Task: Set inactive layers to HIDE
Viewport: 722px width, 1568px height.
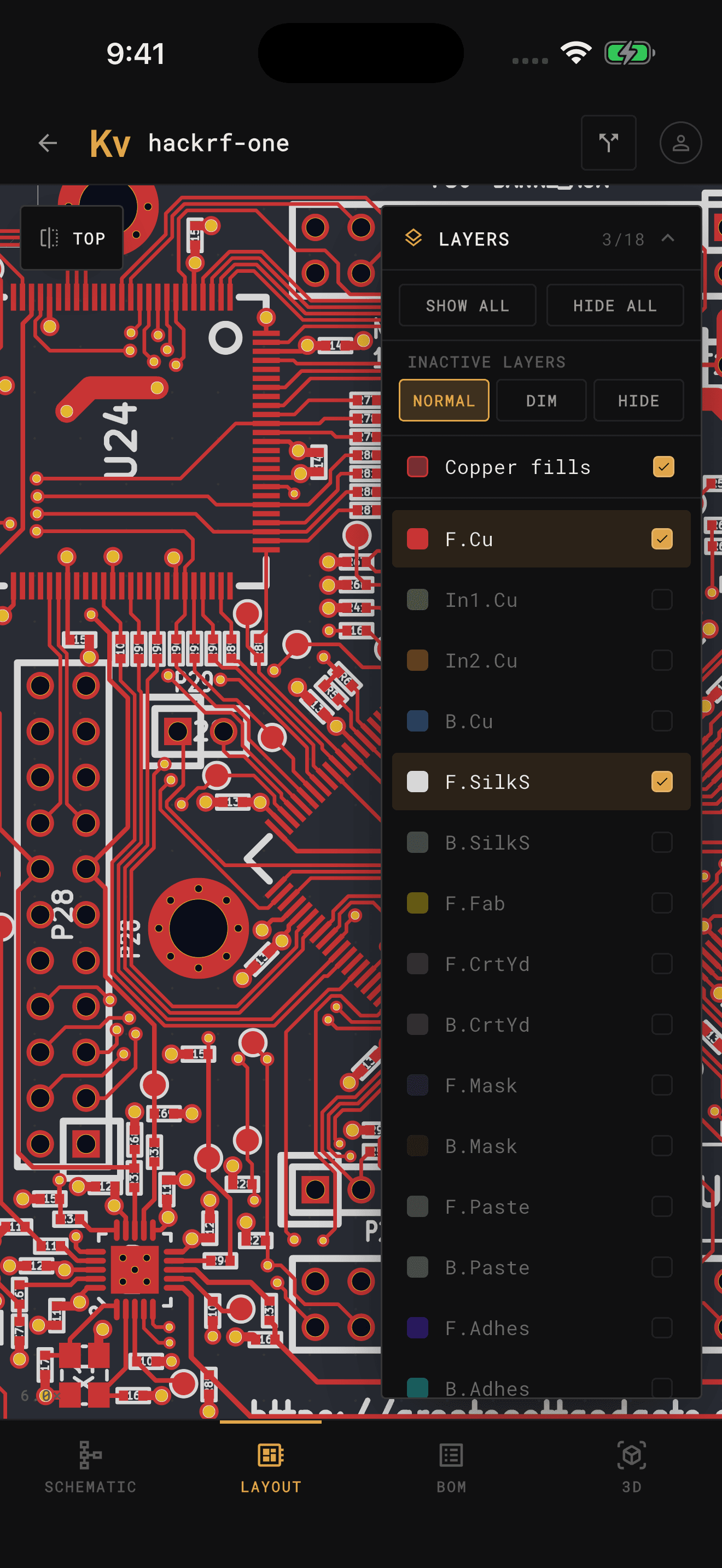Action: [639, 401]
